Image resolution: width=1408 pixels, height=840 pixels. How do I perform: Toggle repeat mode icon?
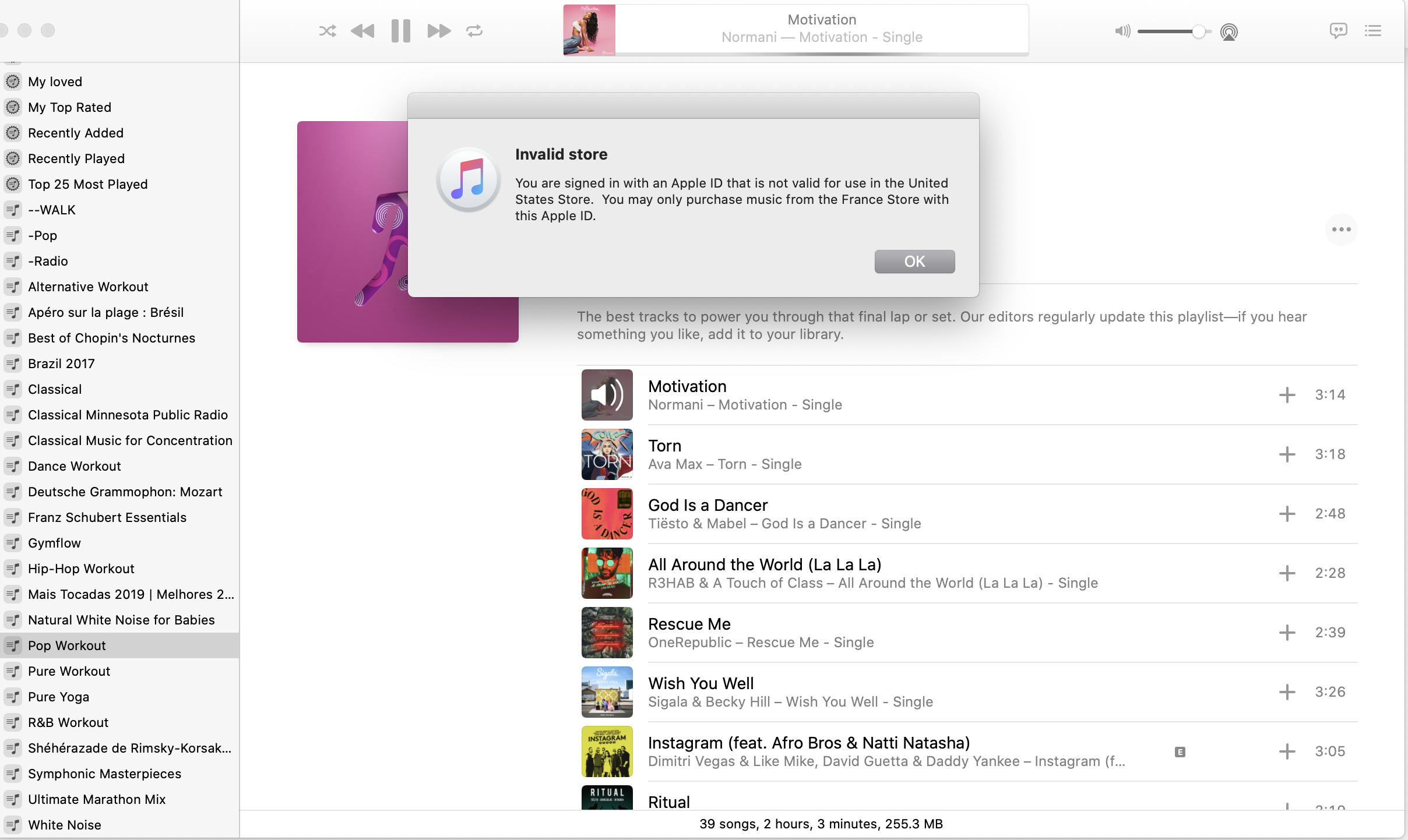[474, 31]
